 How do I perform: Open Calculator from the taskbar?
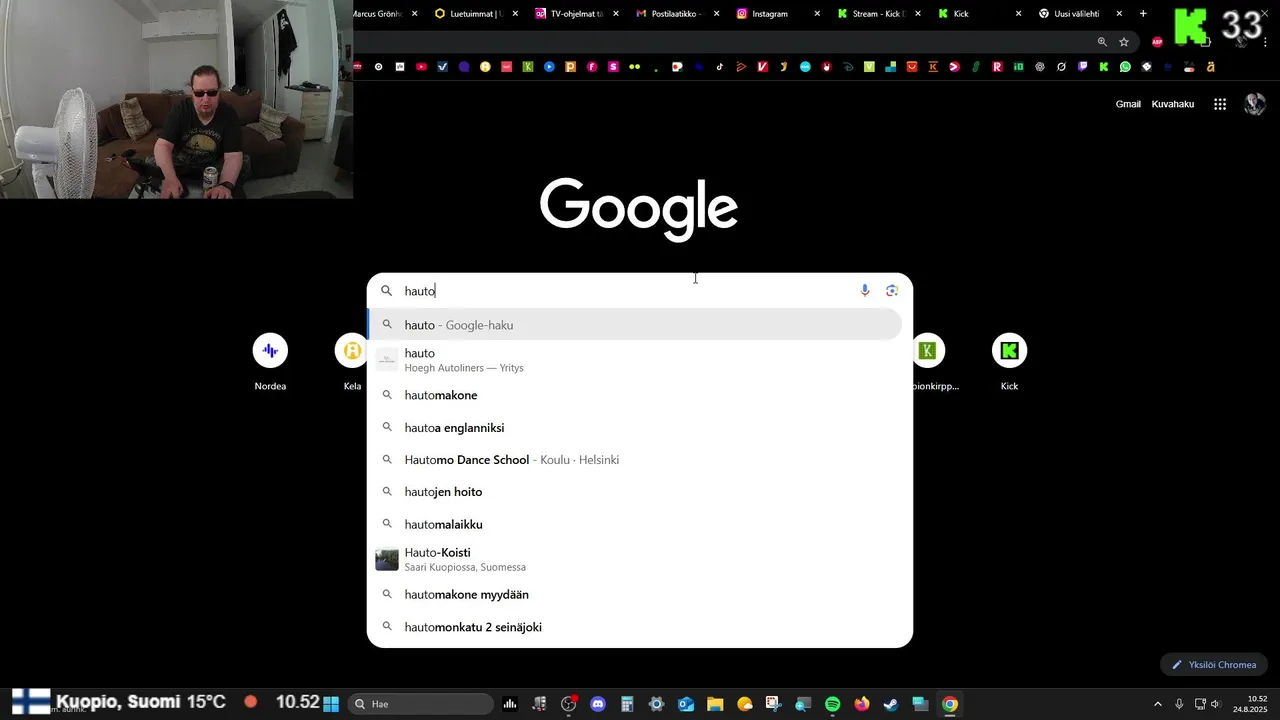[627, 704]
